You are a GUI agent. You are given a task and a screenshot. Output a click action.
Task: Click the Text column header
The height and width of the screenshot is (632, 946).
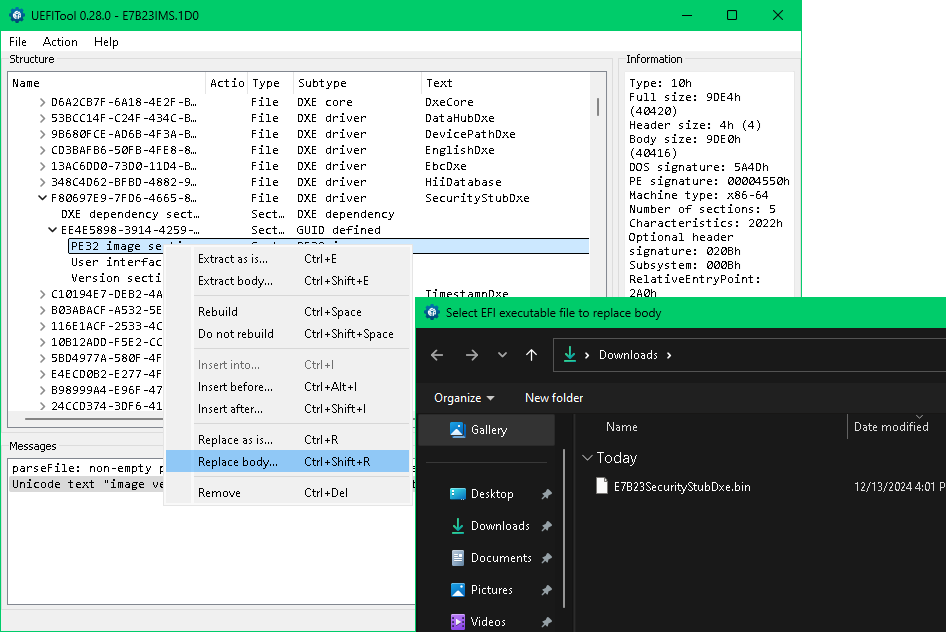click(x=506, y=83)
